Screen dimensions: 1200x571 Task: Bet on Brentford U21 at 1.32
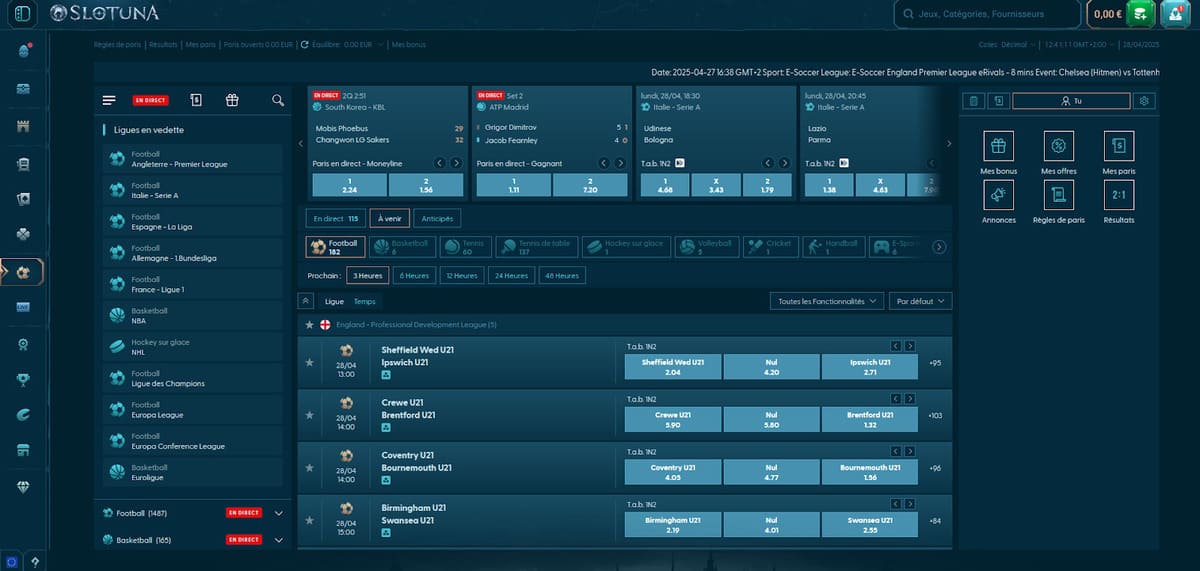coord(869,419)
